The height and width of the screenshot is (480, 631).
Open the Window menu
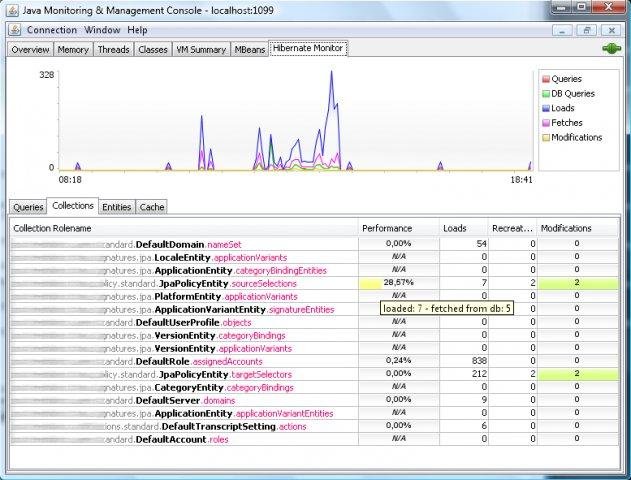click(x=102, y=30)
